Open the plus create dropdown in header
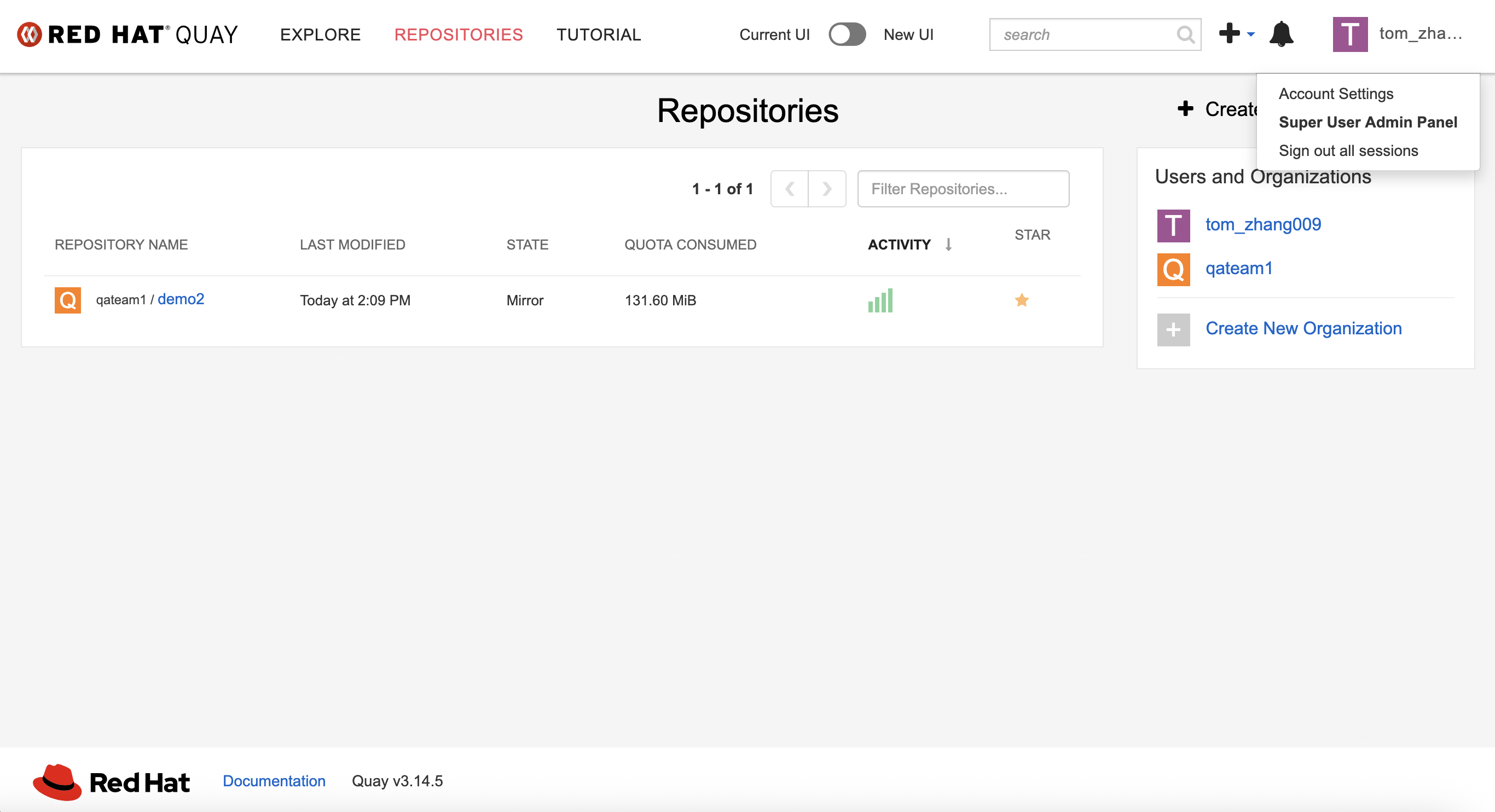The width and height of the screenshot is (1495, 812). (1236, 34)
